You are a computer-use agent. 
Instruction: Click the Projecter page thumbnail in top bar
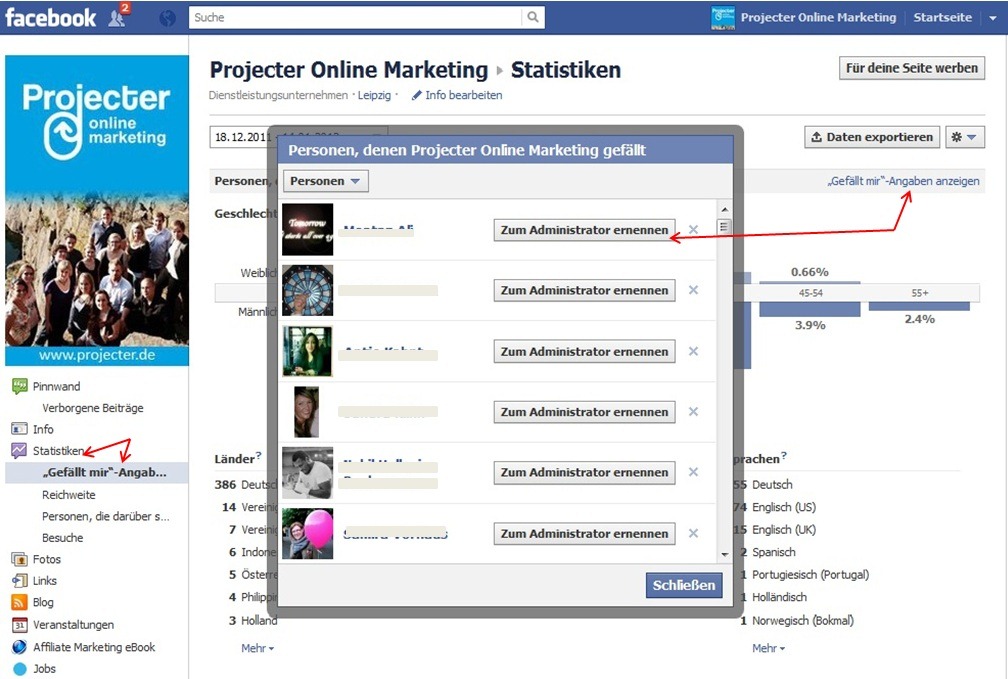[x=723, y=17]
